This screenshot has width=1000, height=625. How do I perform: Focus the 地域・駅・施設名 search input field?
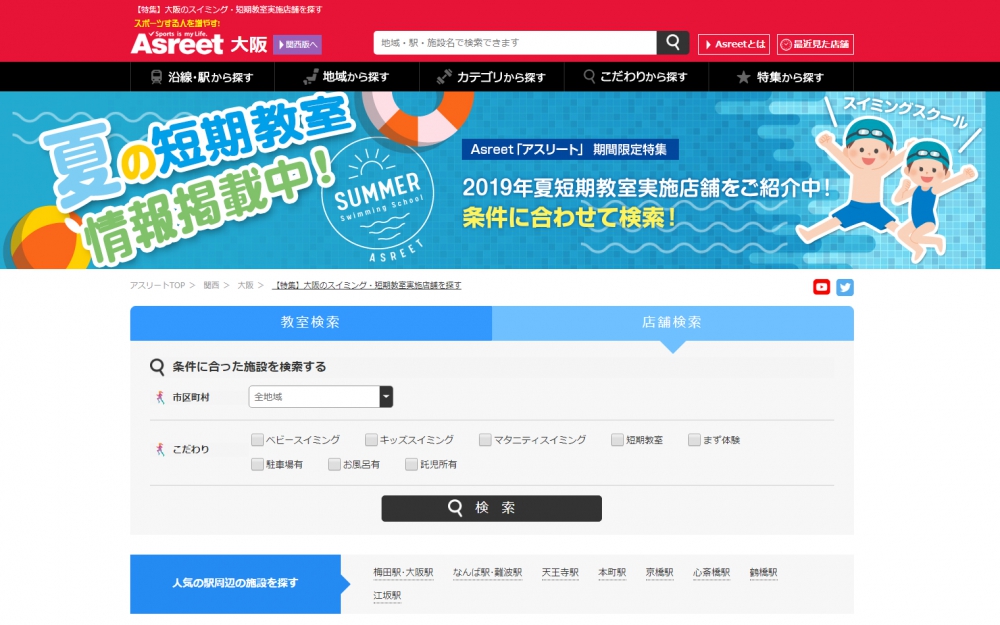(515, 43)
